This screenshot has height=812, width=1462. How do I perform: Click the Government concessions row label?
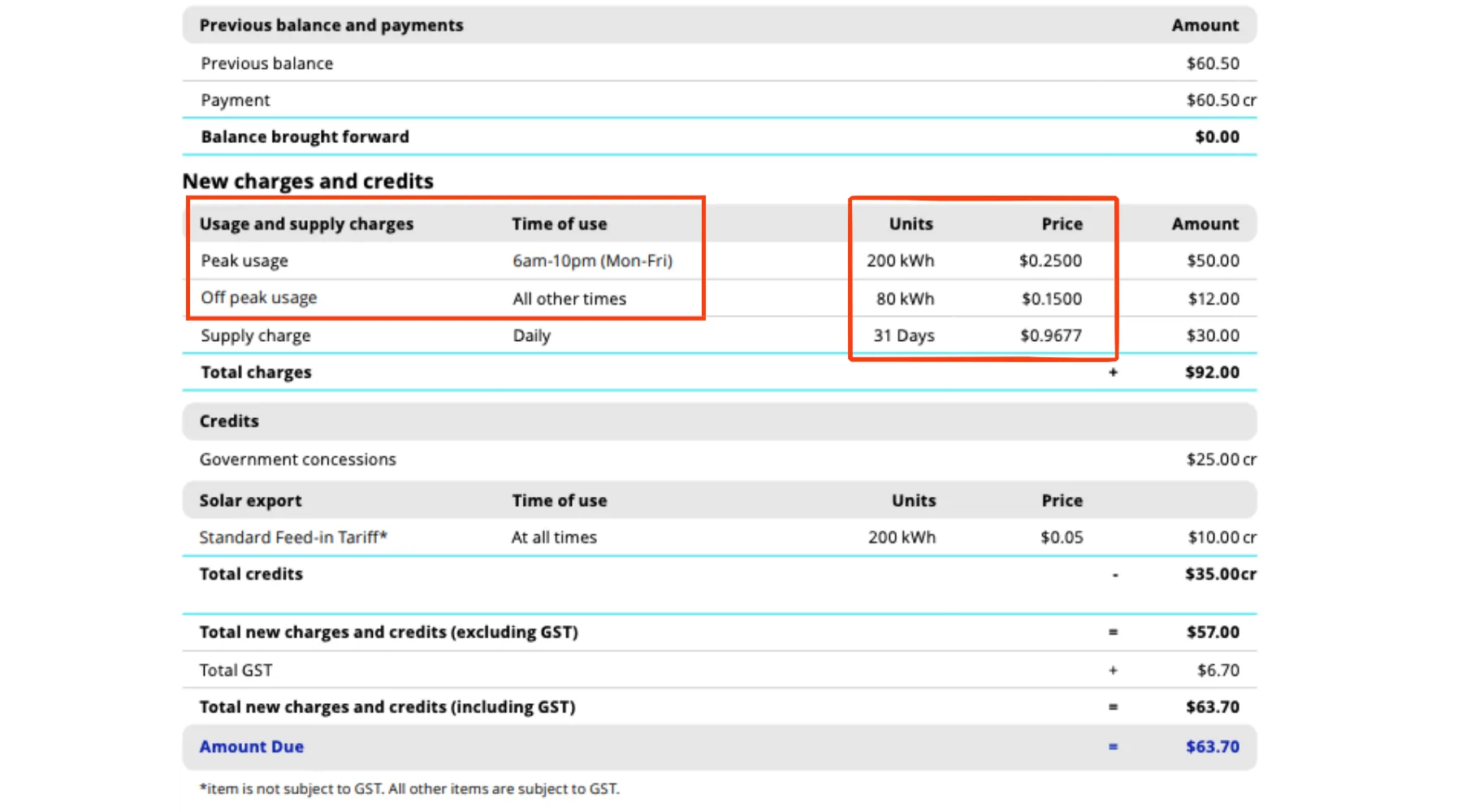point(297,460)
